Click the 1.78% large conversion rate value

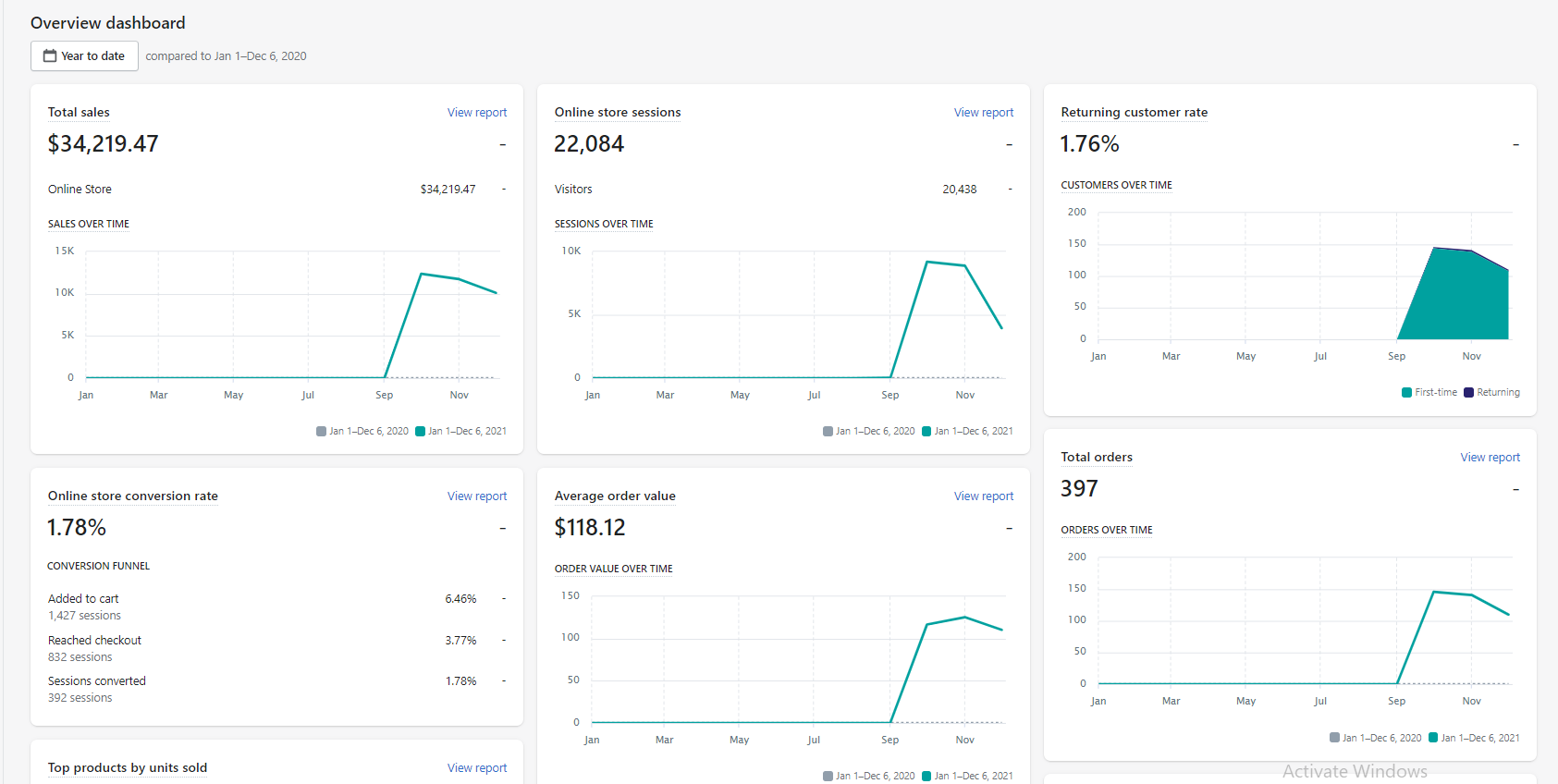click(77, 528)
